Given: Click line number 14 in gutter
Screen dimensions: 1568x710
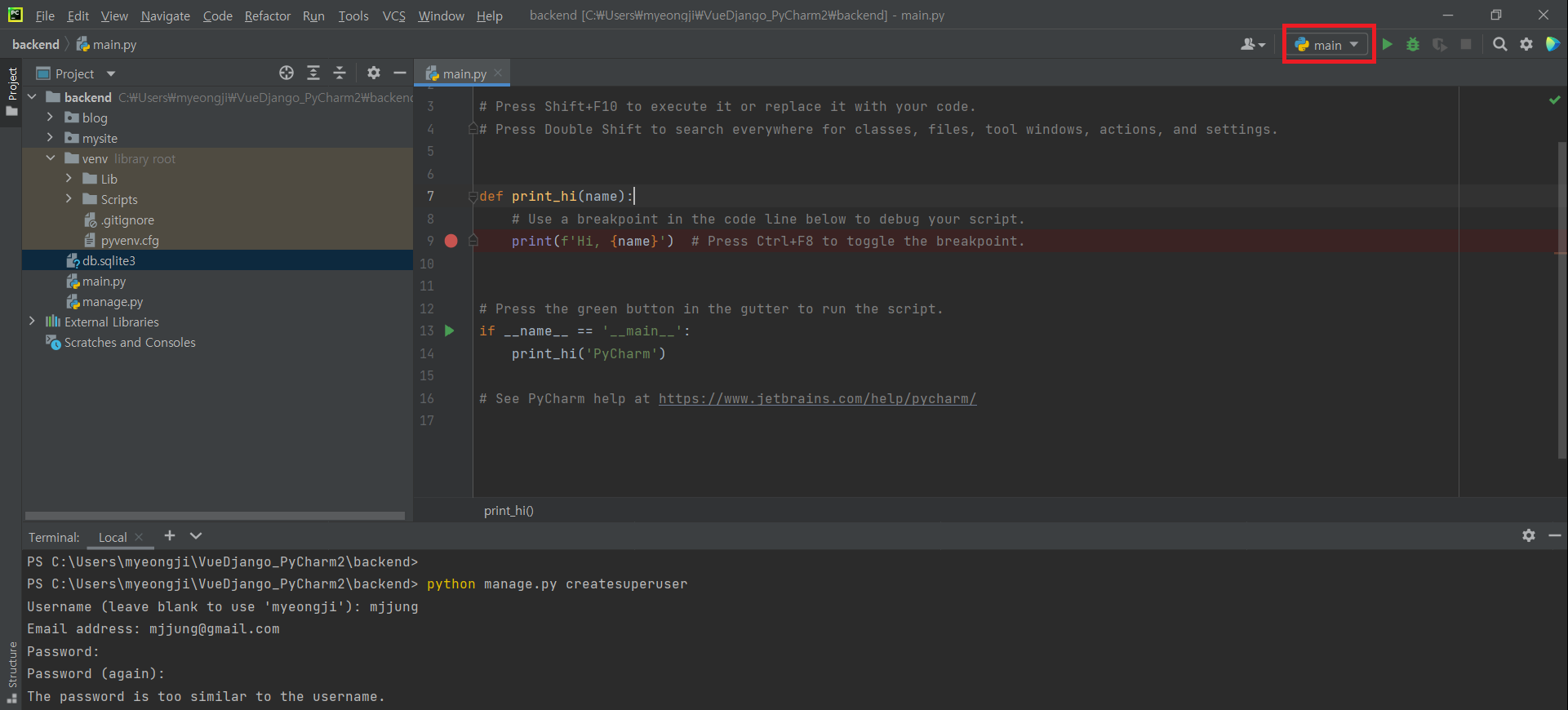Looking at the screenshot, I should coord(427,353).
